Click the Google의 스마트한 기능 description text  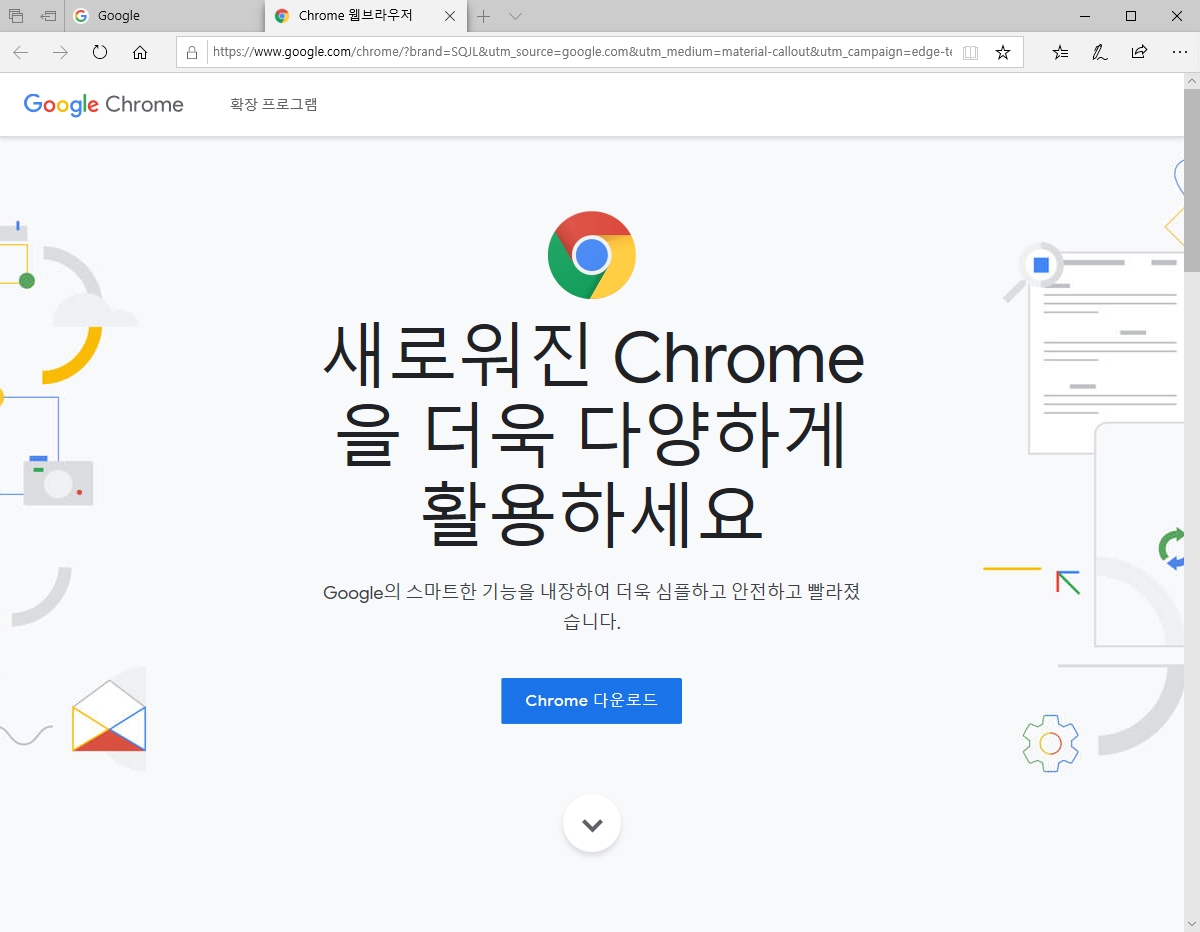[x=592, y=606]
